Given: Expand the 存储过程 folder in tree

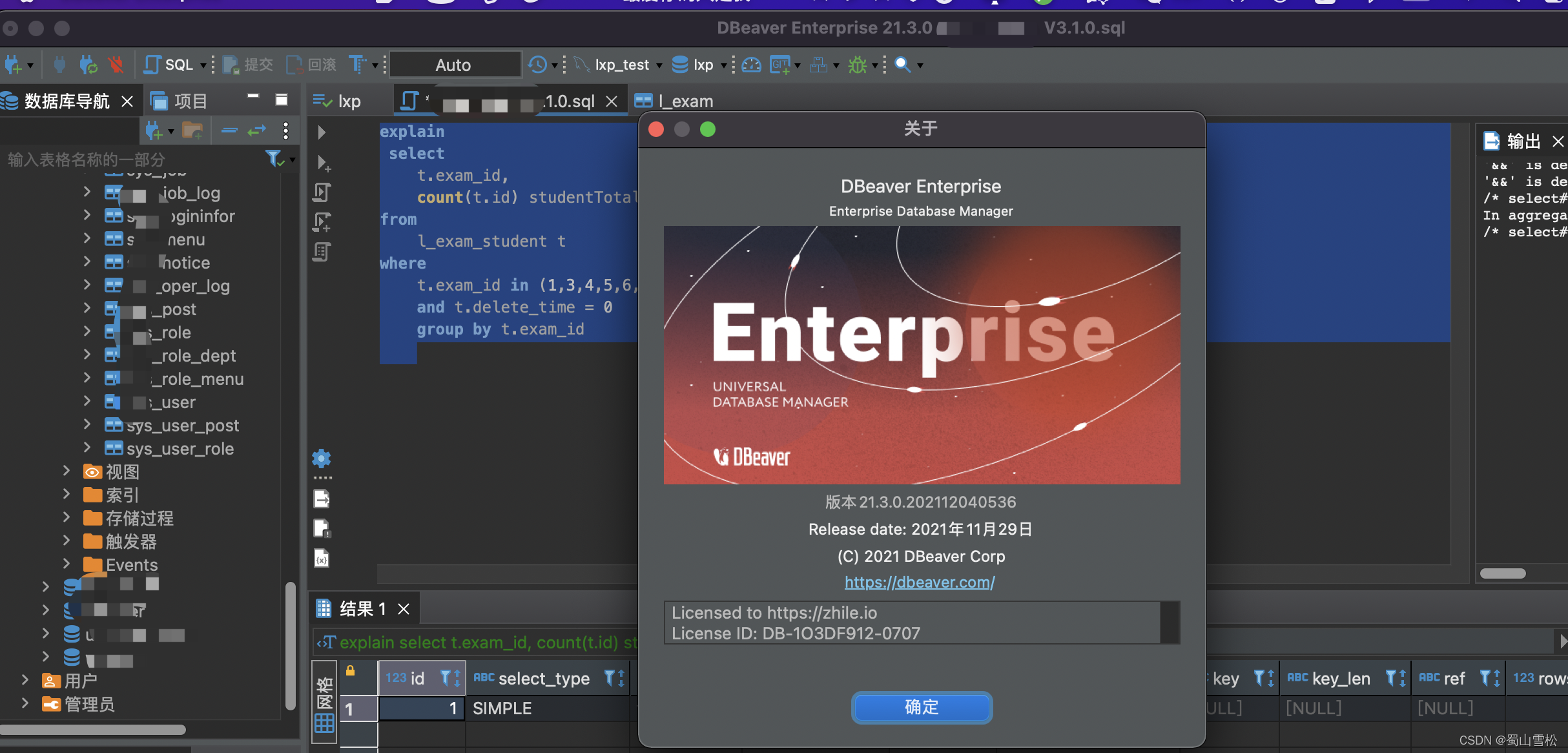Looking at the screenshot, I should [x=67, y=518].
